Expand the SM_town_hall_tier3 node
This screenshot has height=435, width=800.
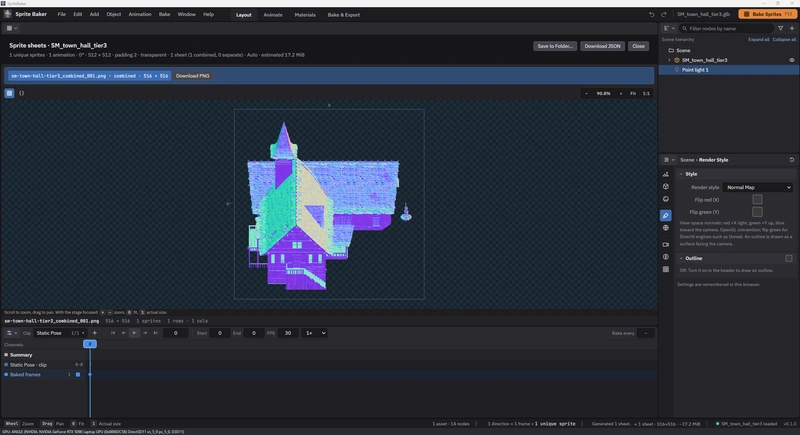(x=669, y=60)
